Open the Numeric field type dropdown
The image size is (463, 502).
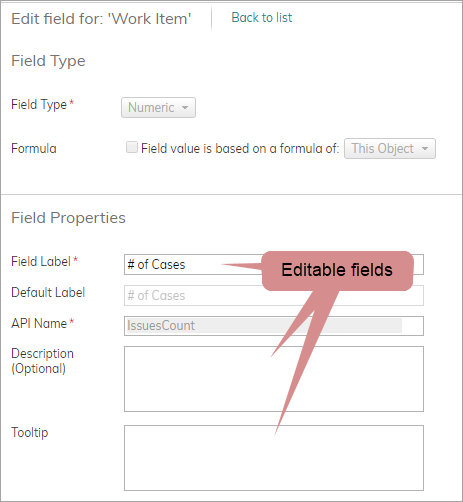point(158,108)
